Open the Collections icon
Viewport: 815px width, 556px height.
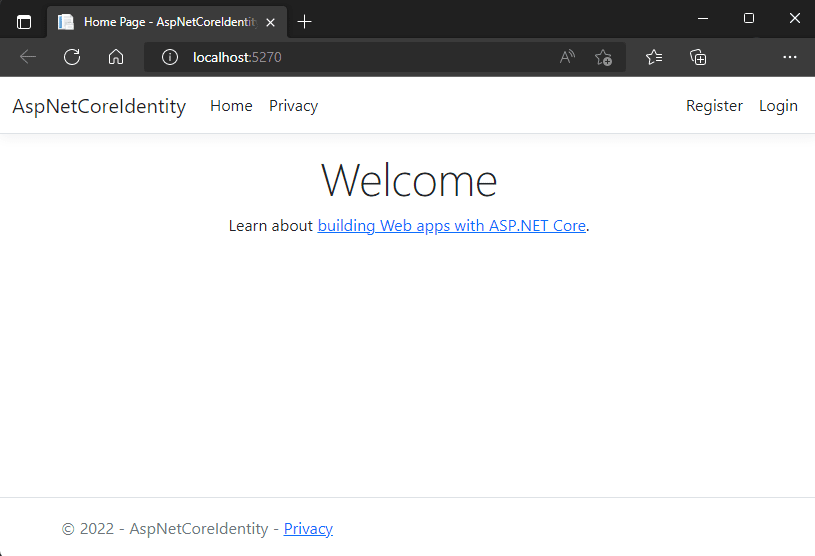(698, 57)
